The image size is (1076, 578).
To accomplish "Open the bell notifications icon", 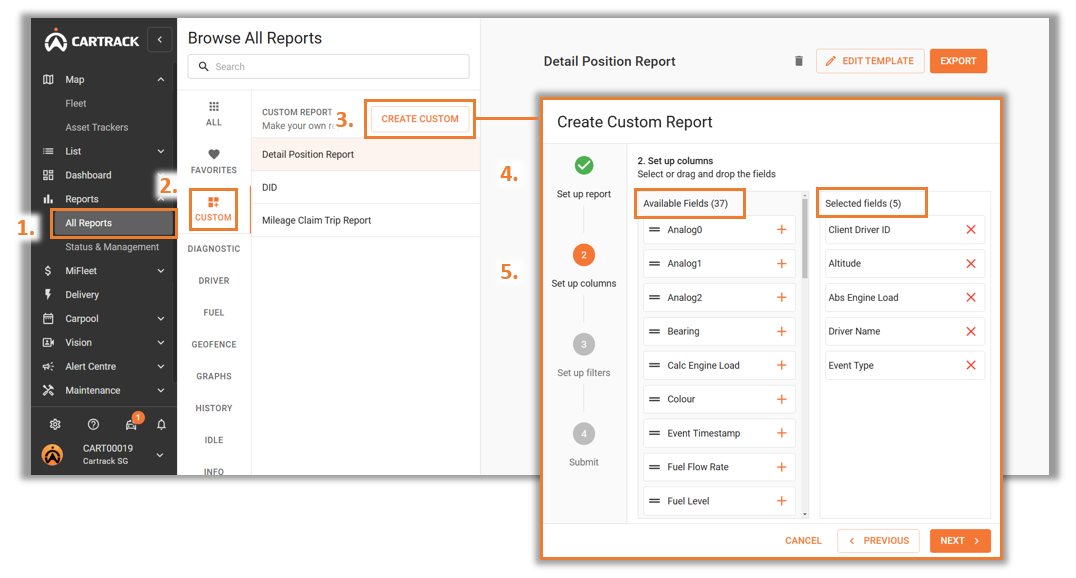I will [x=161, y=424].
